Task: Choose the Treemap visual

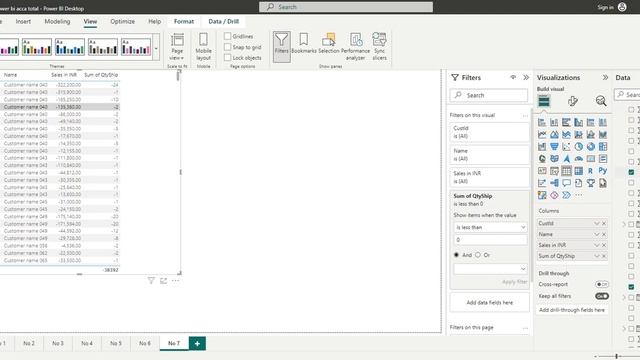Action: (x=603, y=147)
